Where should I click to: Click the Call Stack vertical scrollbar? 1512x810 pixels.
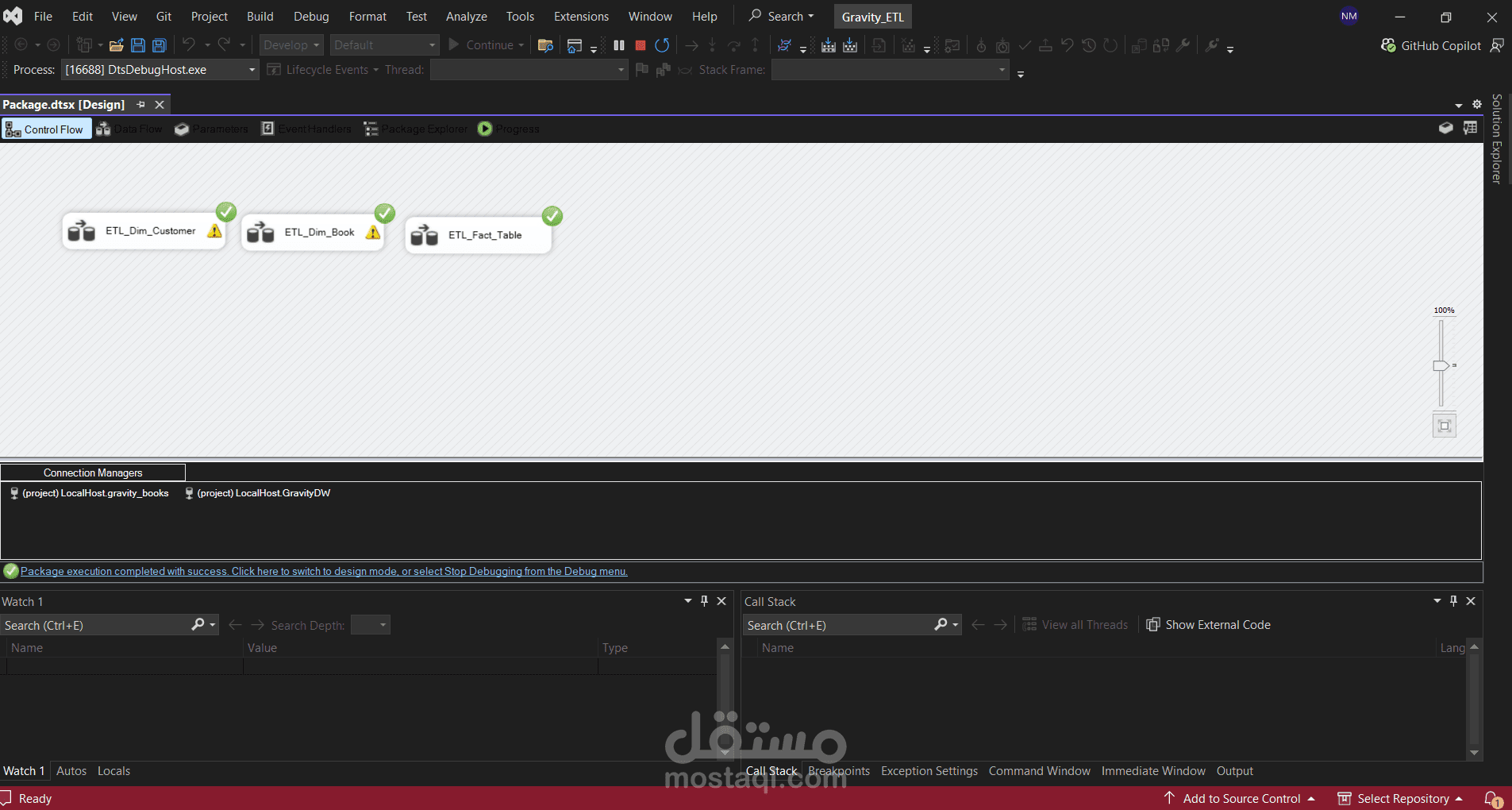(x=1474, y=699)
